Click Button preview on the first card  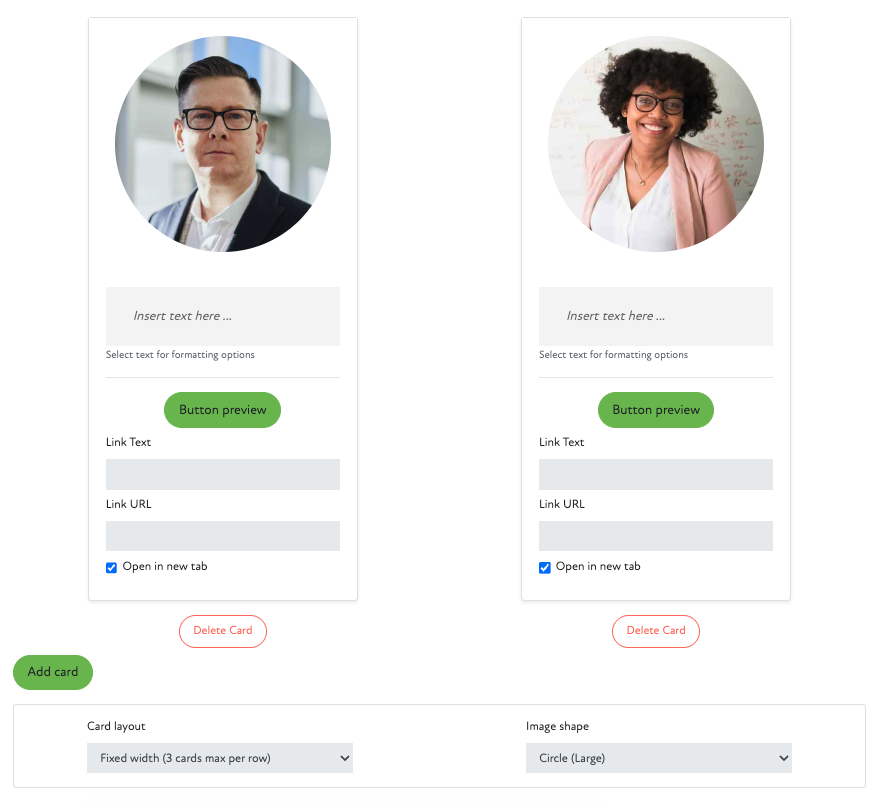pyautogui.click(x=222, y=410)
